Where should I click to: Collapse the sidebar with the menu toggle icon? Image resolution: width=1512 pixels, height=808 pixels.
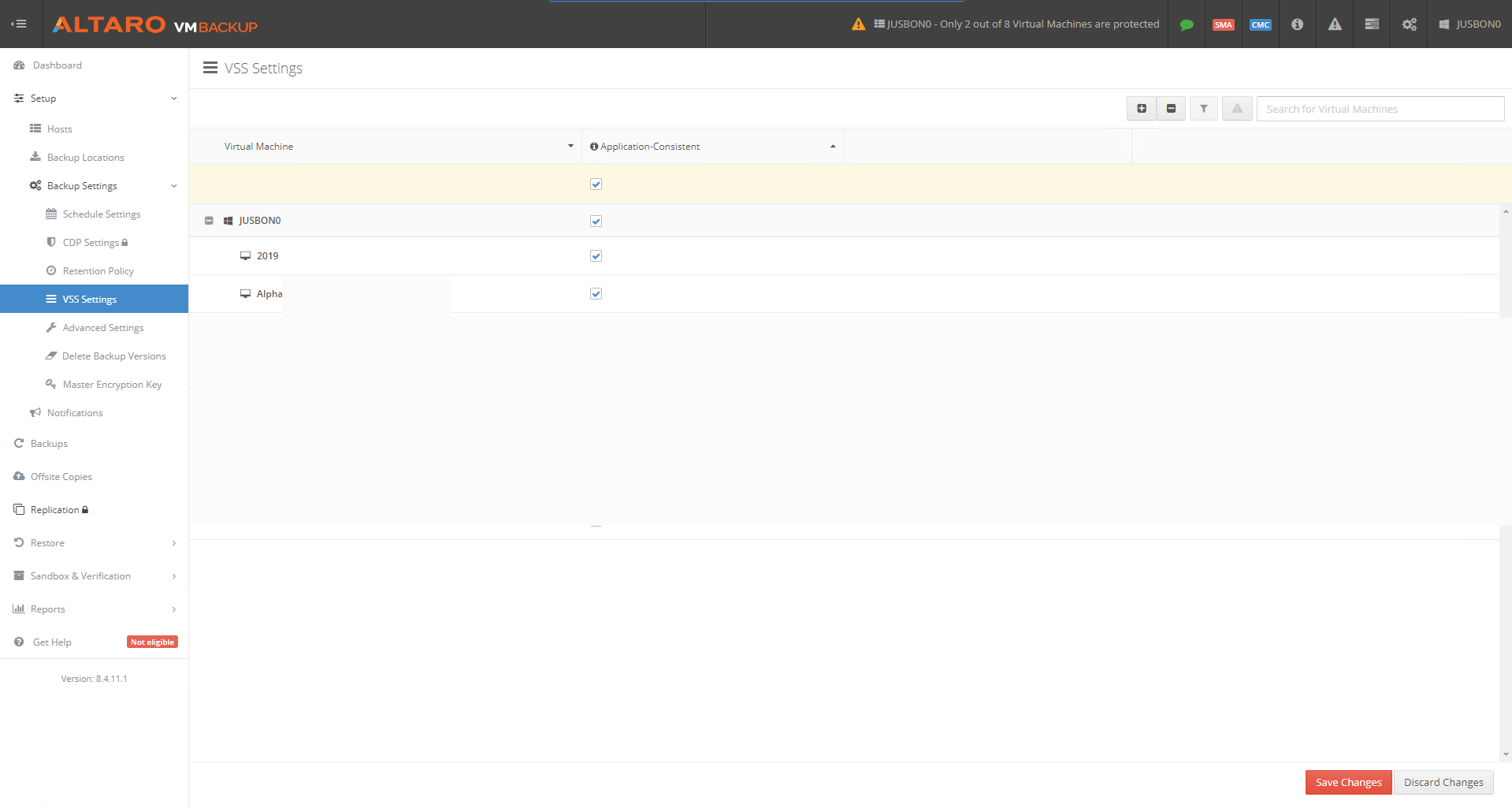click(19, 24)
